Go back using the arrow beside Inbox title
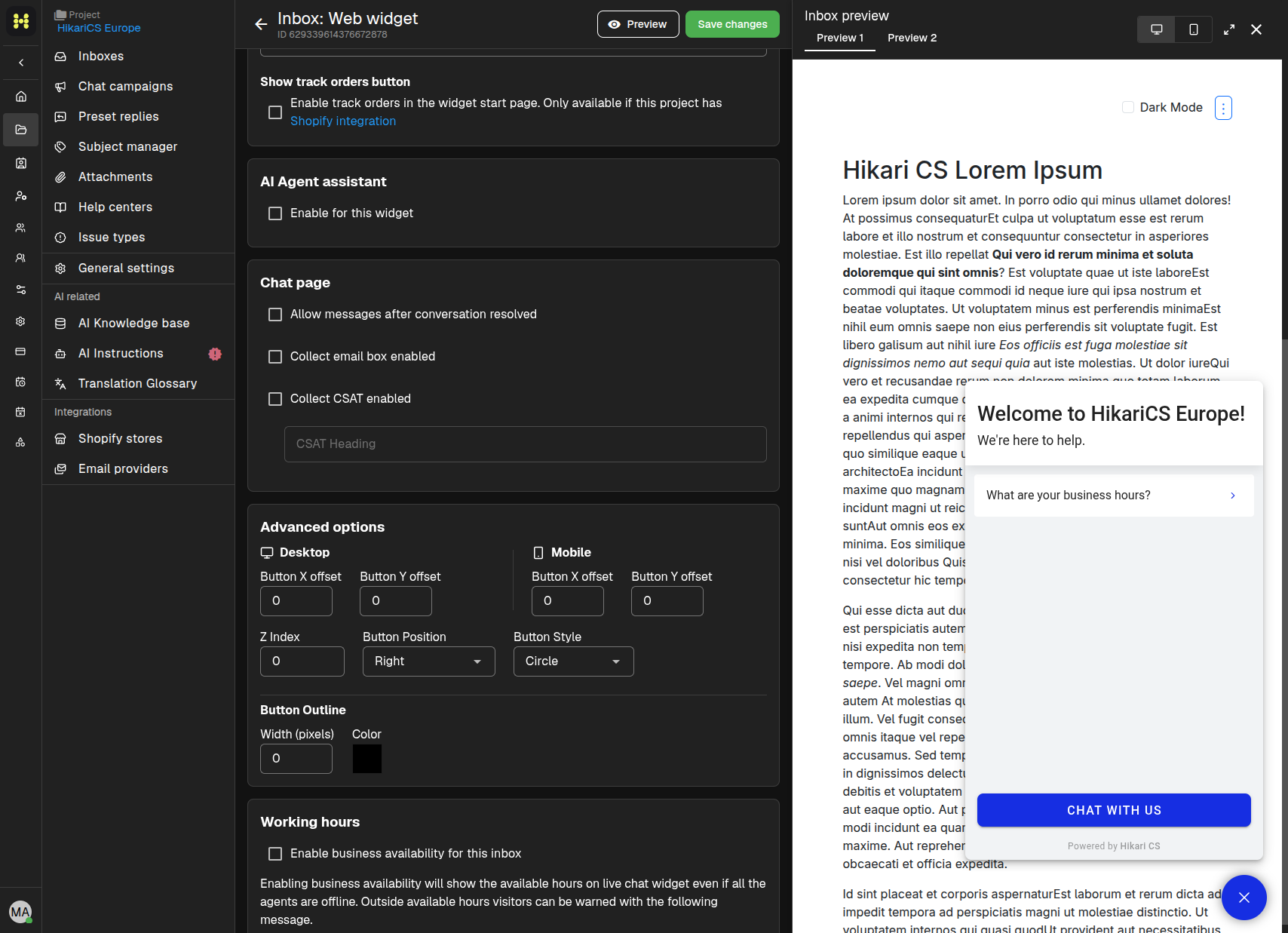 click(261, 24)
